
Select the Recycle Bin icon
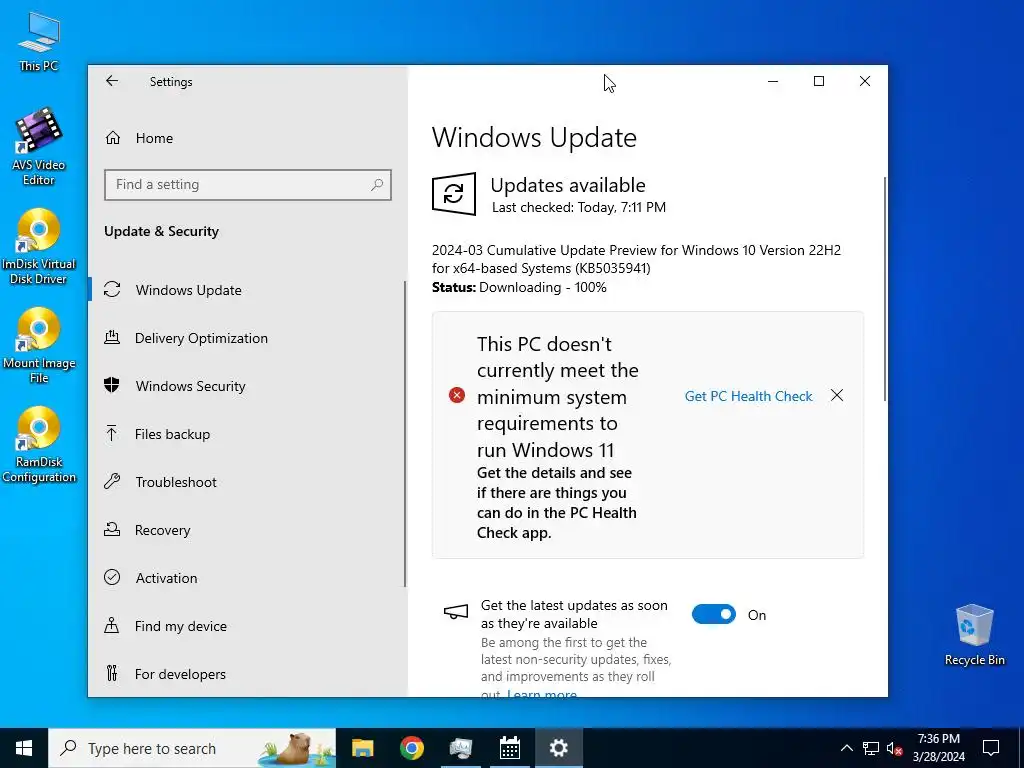(x=974, y=635)
